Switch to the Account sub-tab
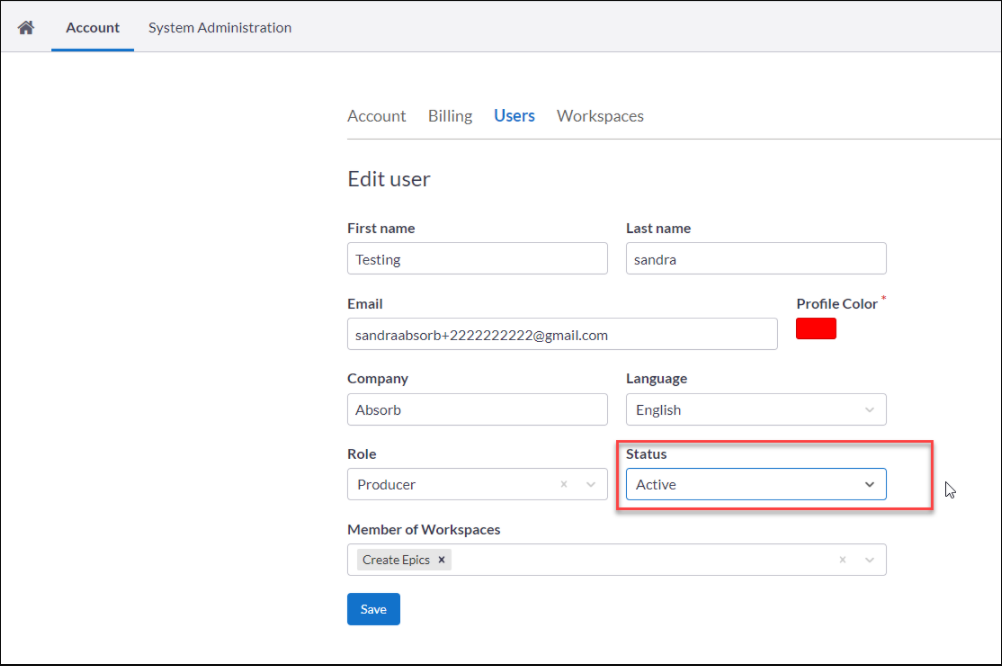1002x666 pixels. pyautogui.click(x=376, y=116)
